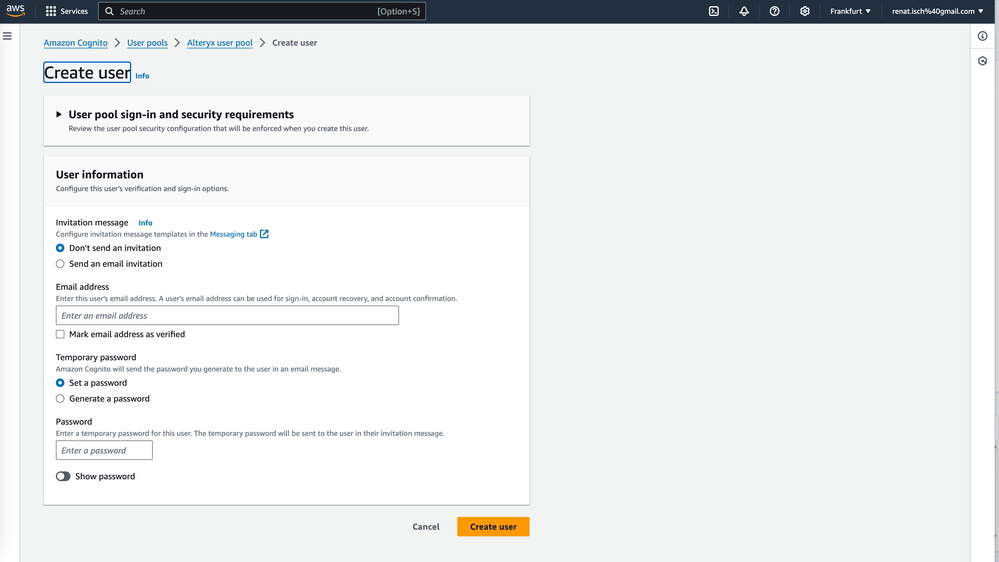The image size is (999, 562).
Task: Focus the password input field
Action: point(104,450)
